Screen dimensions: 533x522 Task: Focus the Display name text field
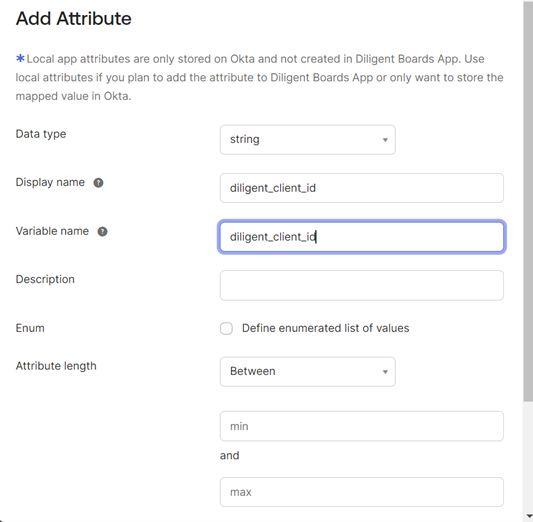coord(362,188)
